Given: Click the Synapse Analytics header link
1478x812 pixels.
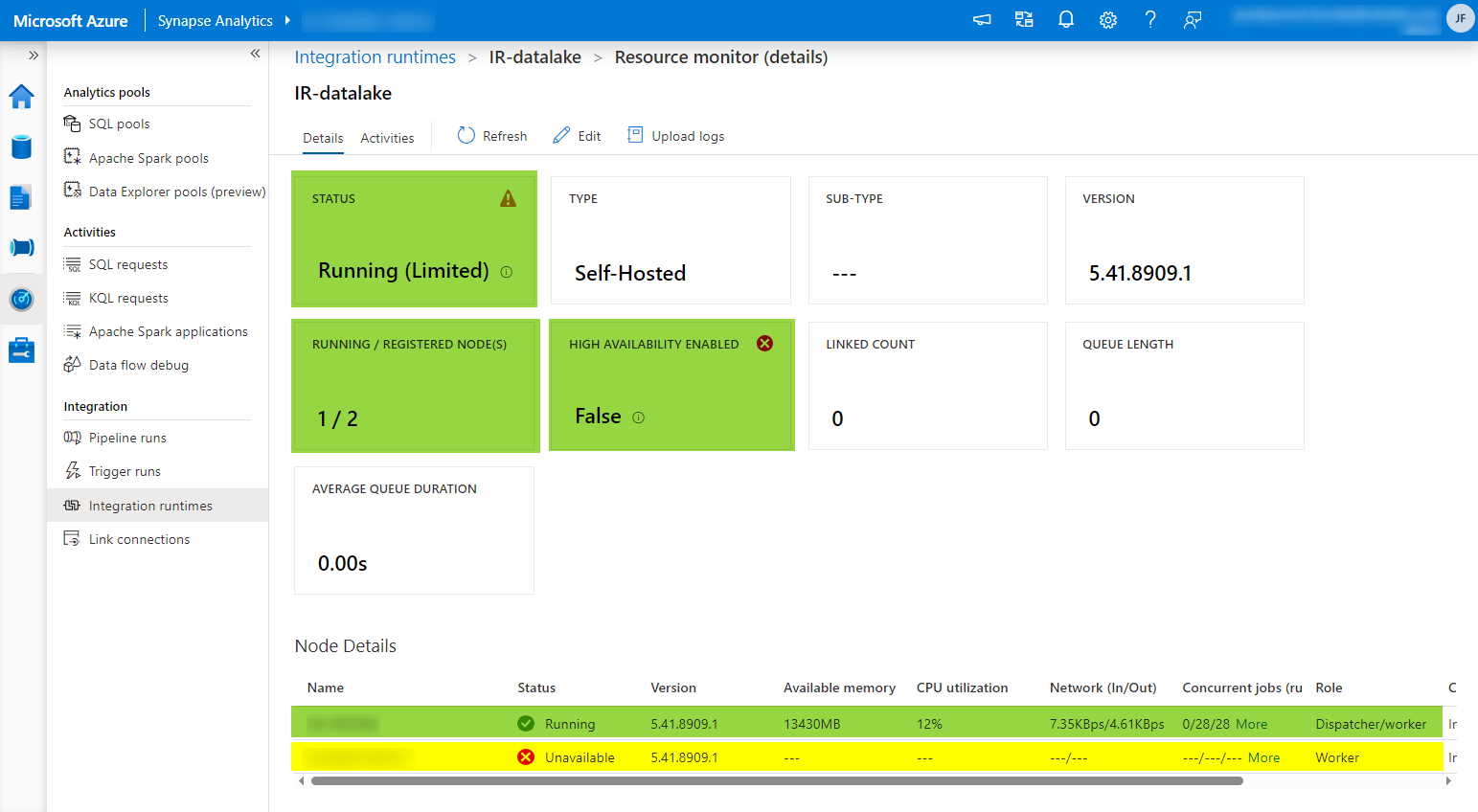Looking at the screenshot, I should tap(216, 21).
